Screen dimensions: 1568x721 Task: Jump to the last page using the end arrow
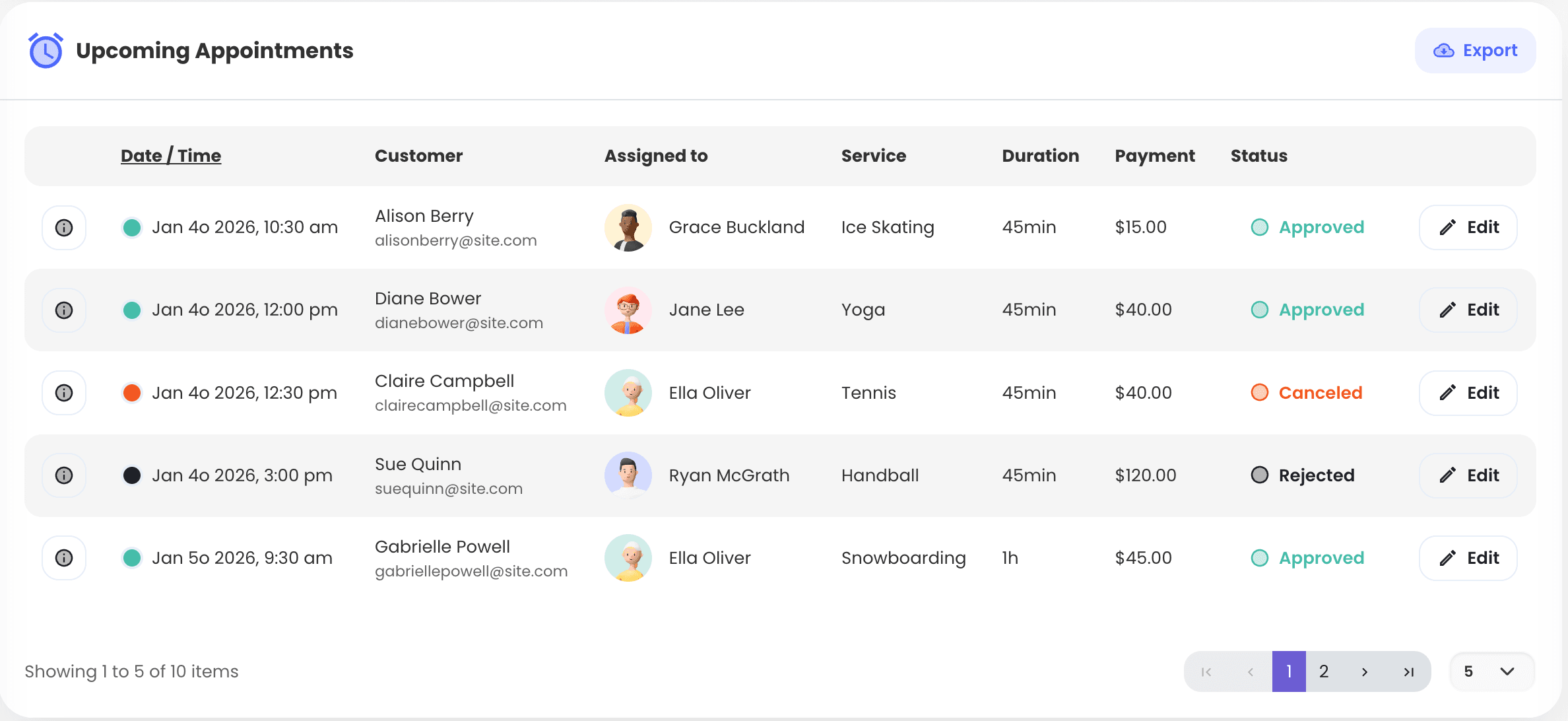[1408, 671]
